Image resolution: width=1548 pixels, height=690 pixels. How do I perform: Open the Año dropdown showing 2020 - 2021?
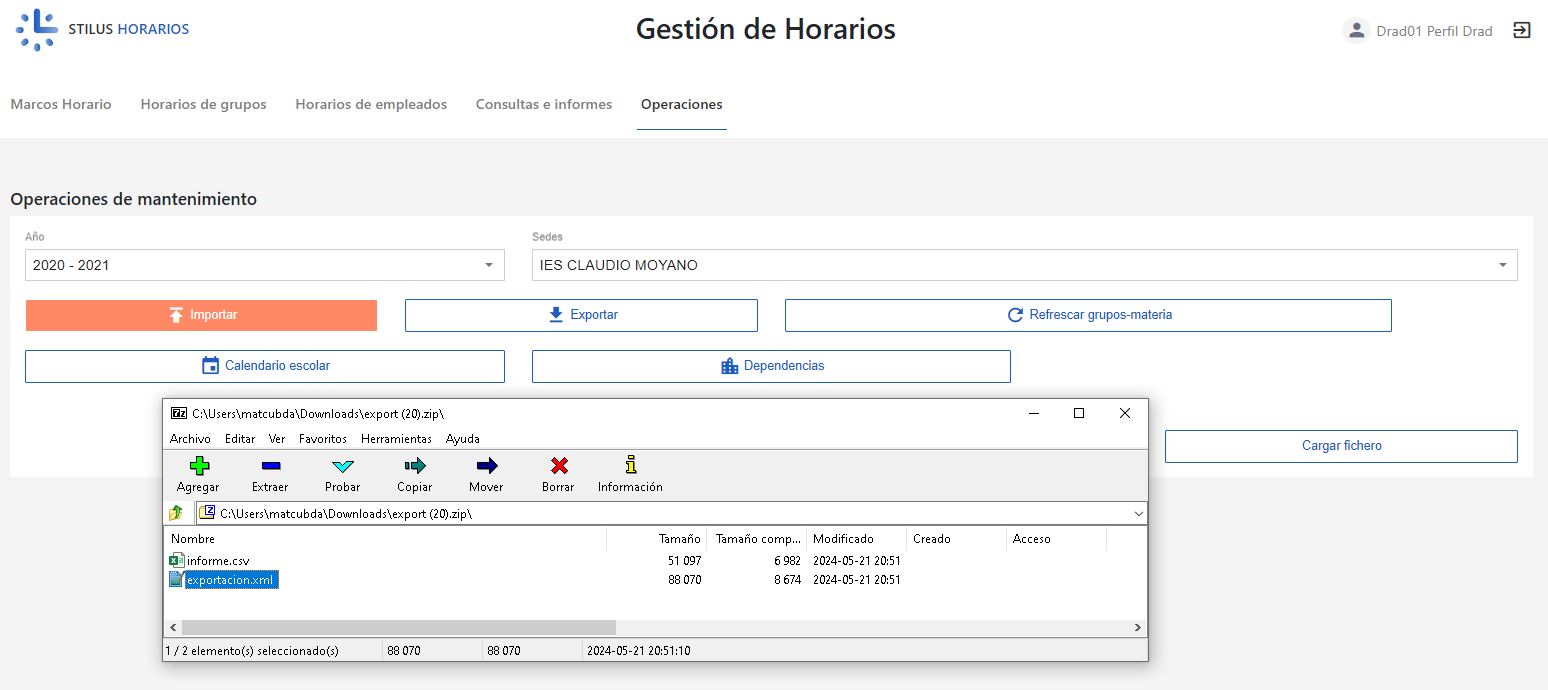265,265
